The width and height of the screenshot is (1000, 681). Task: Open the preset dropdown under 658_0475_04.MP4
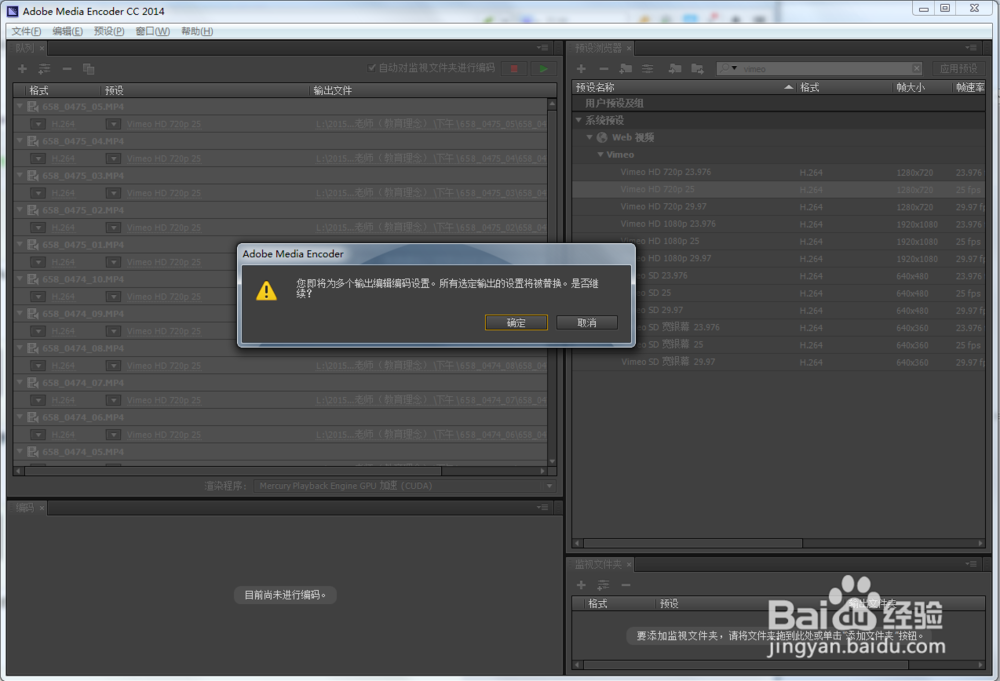[114, 159]
